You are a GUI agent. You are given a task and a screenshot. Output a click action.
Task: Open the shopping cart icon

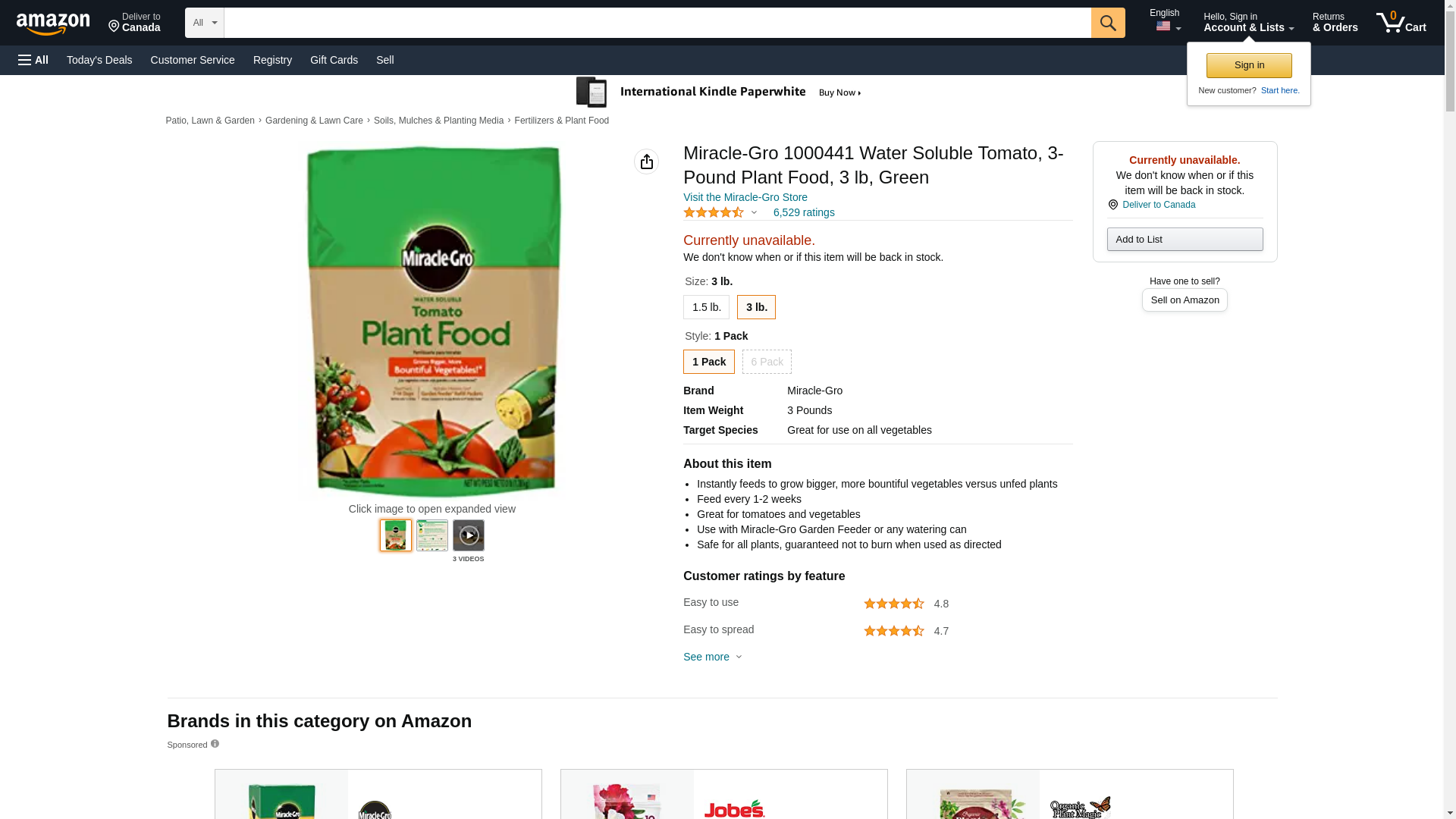(x=1400, y=23)
